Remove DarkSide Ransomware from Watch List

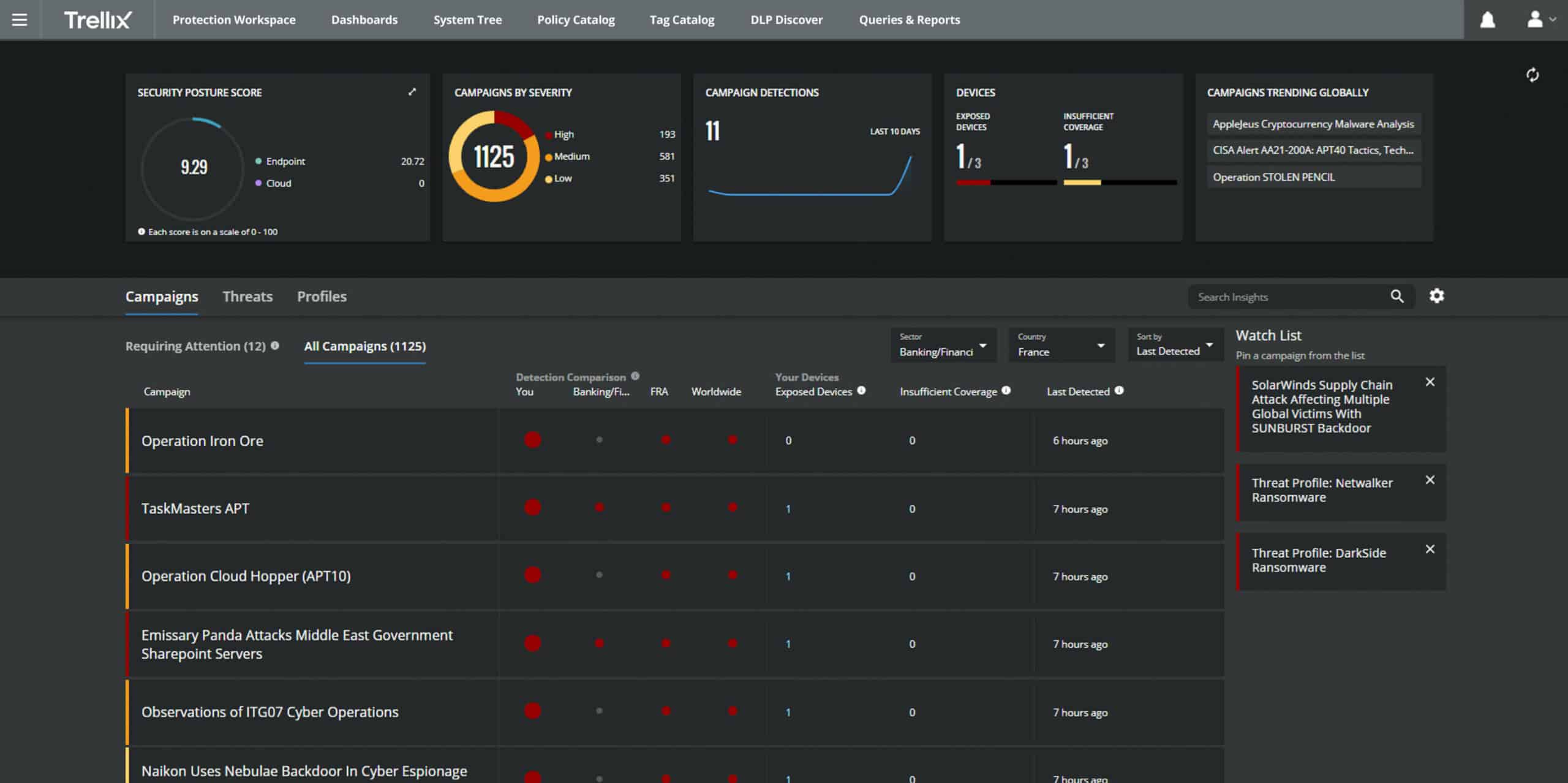coord(1430,550)
